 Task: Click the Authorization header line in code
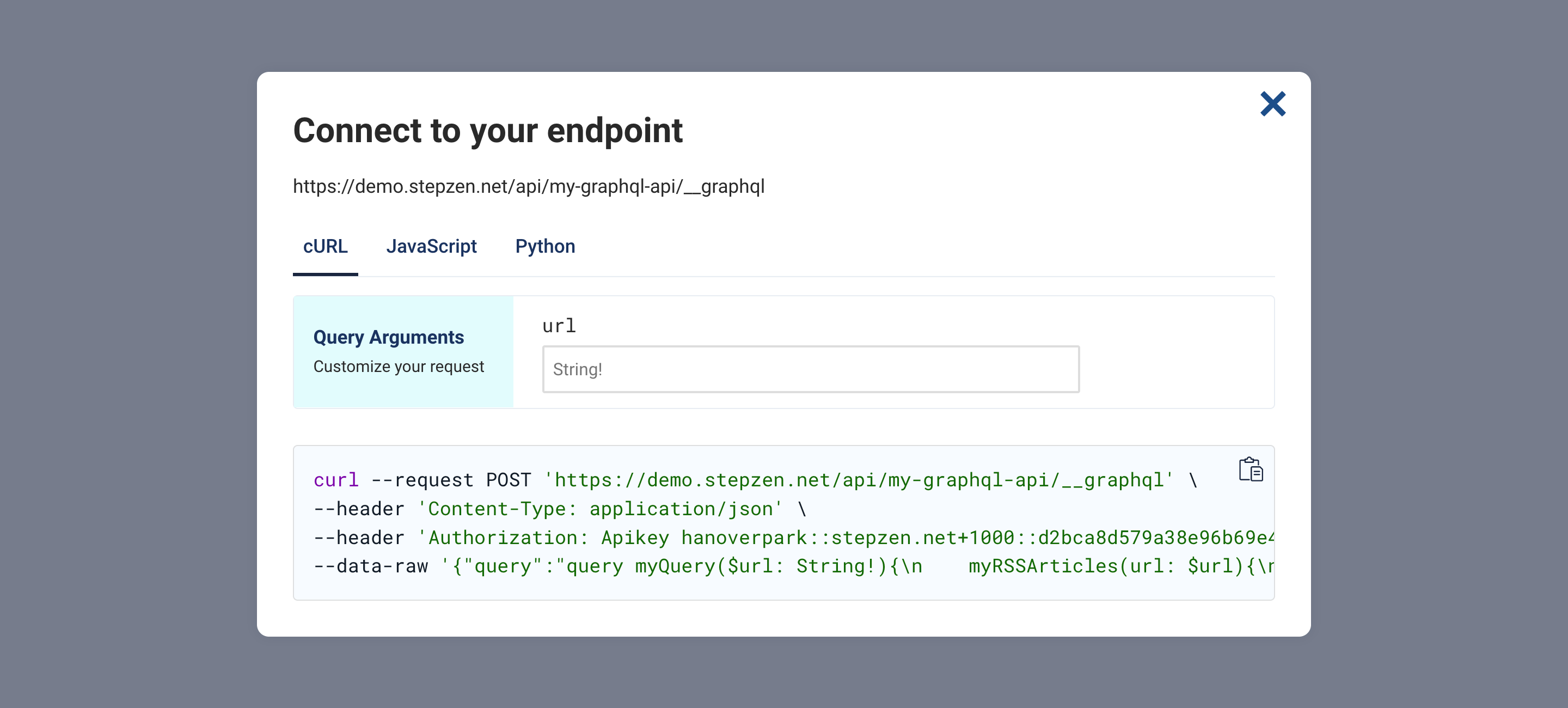coord(793,537)
